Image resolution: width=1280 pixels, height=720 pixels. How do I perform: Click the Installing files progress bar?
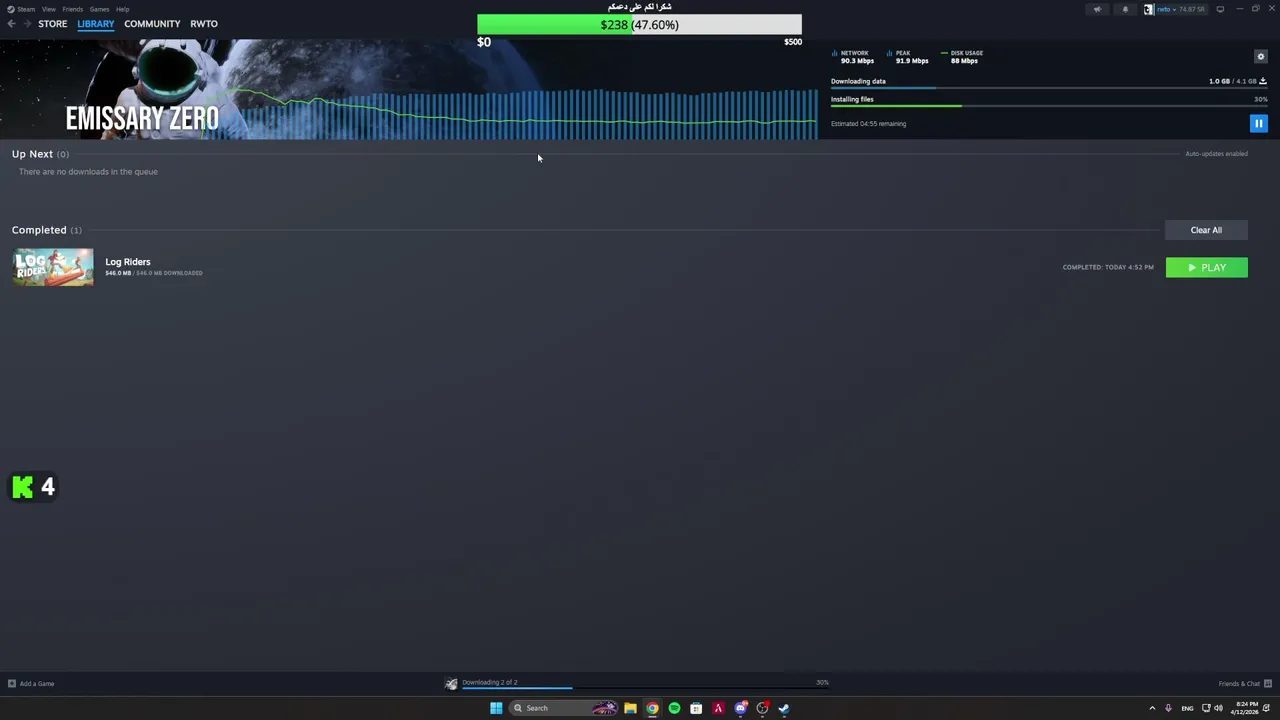1049,106
